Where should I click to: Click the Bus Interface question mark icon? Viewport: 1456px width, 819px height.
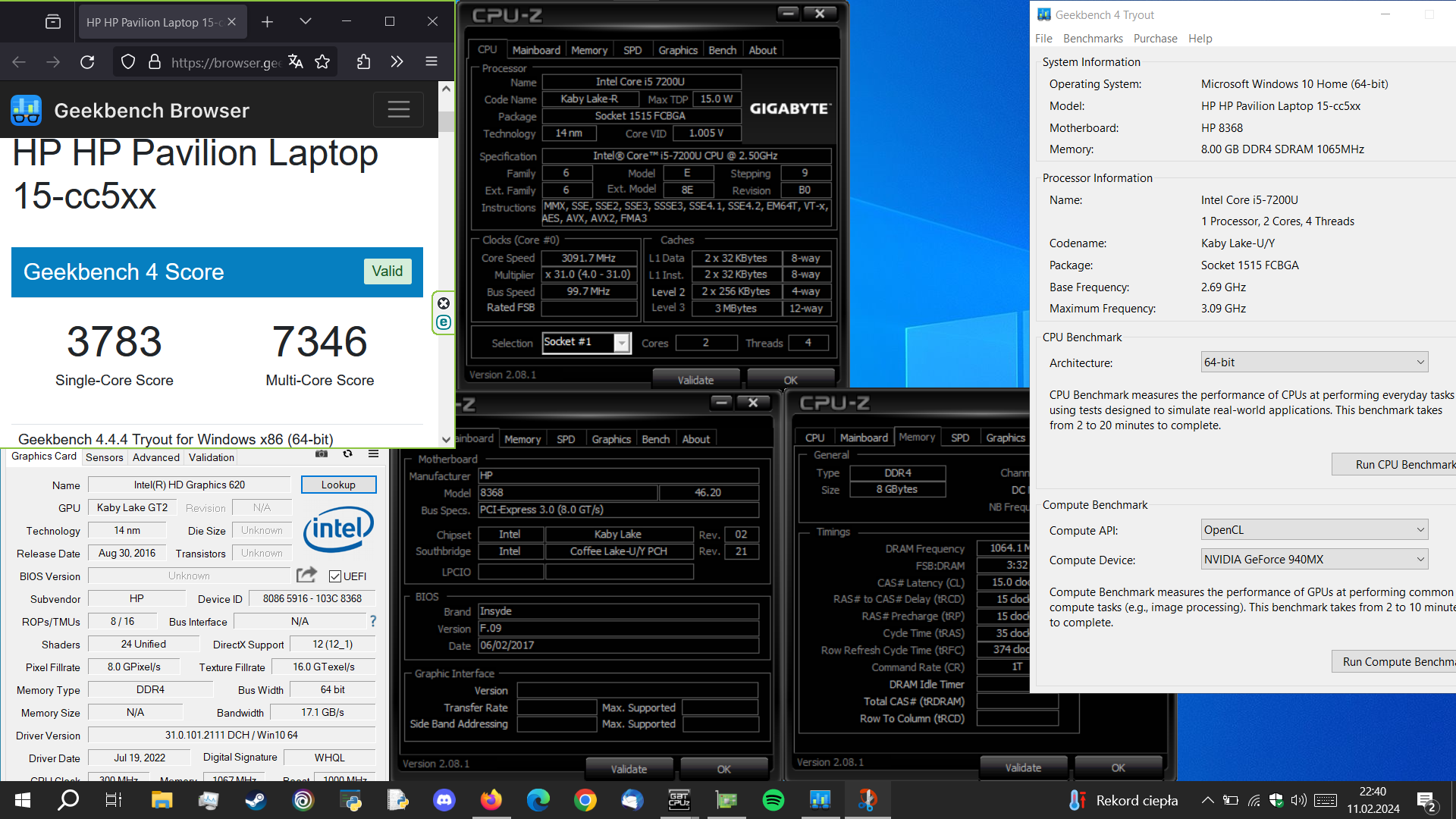[x=372, y=621]
